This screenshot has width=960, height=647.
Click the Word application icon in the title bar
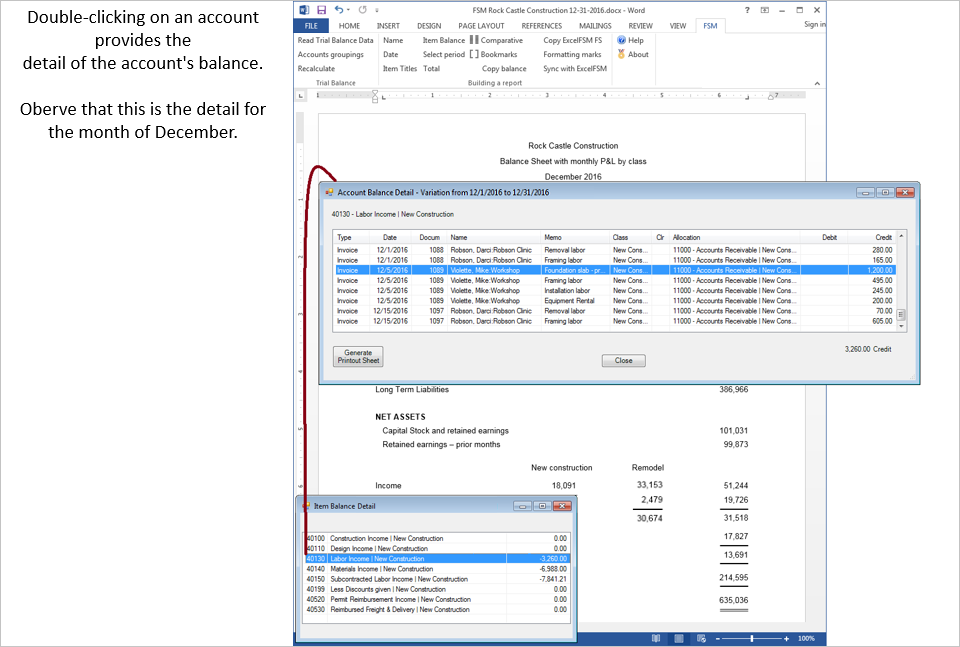304,10
